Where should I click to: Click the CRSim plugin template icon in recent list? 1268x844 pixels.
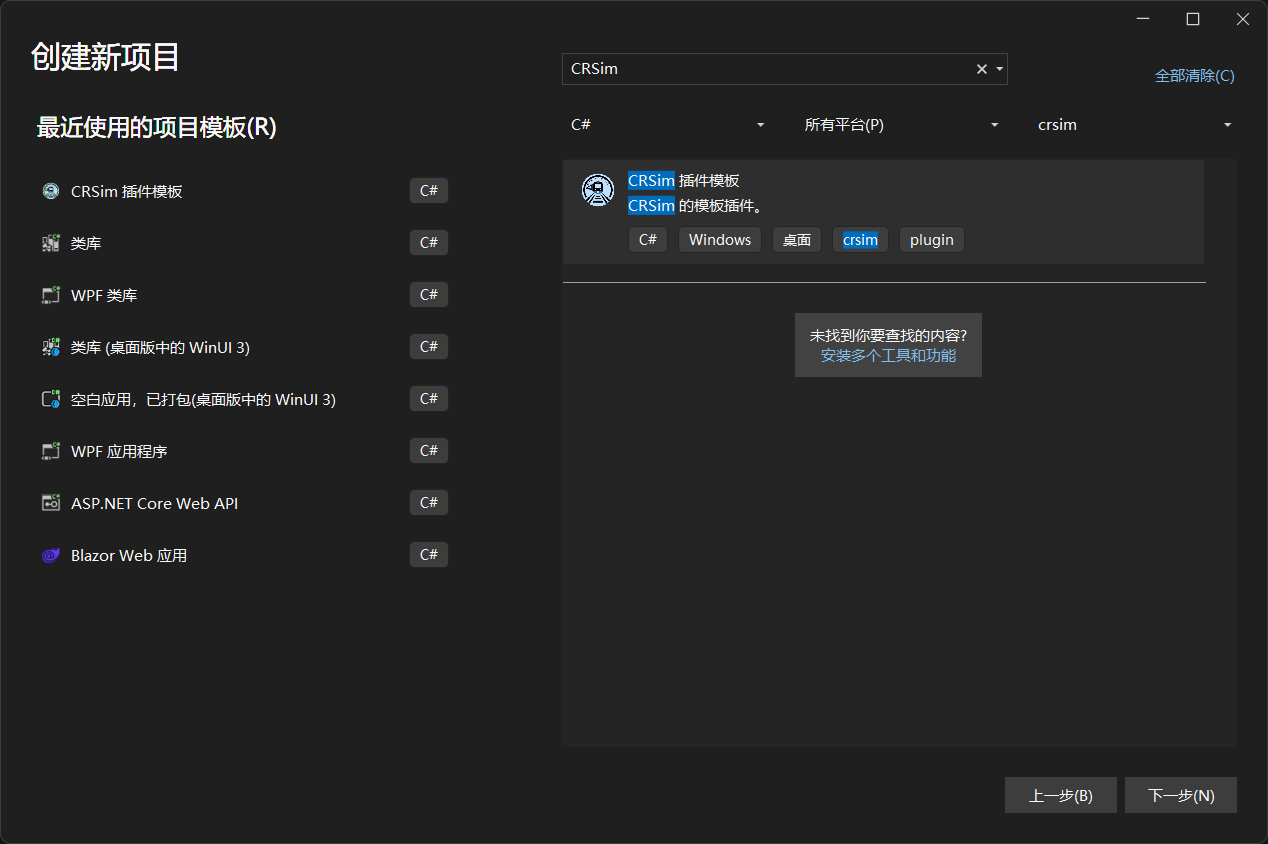click(x=51, y=191)
